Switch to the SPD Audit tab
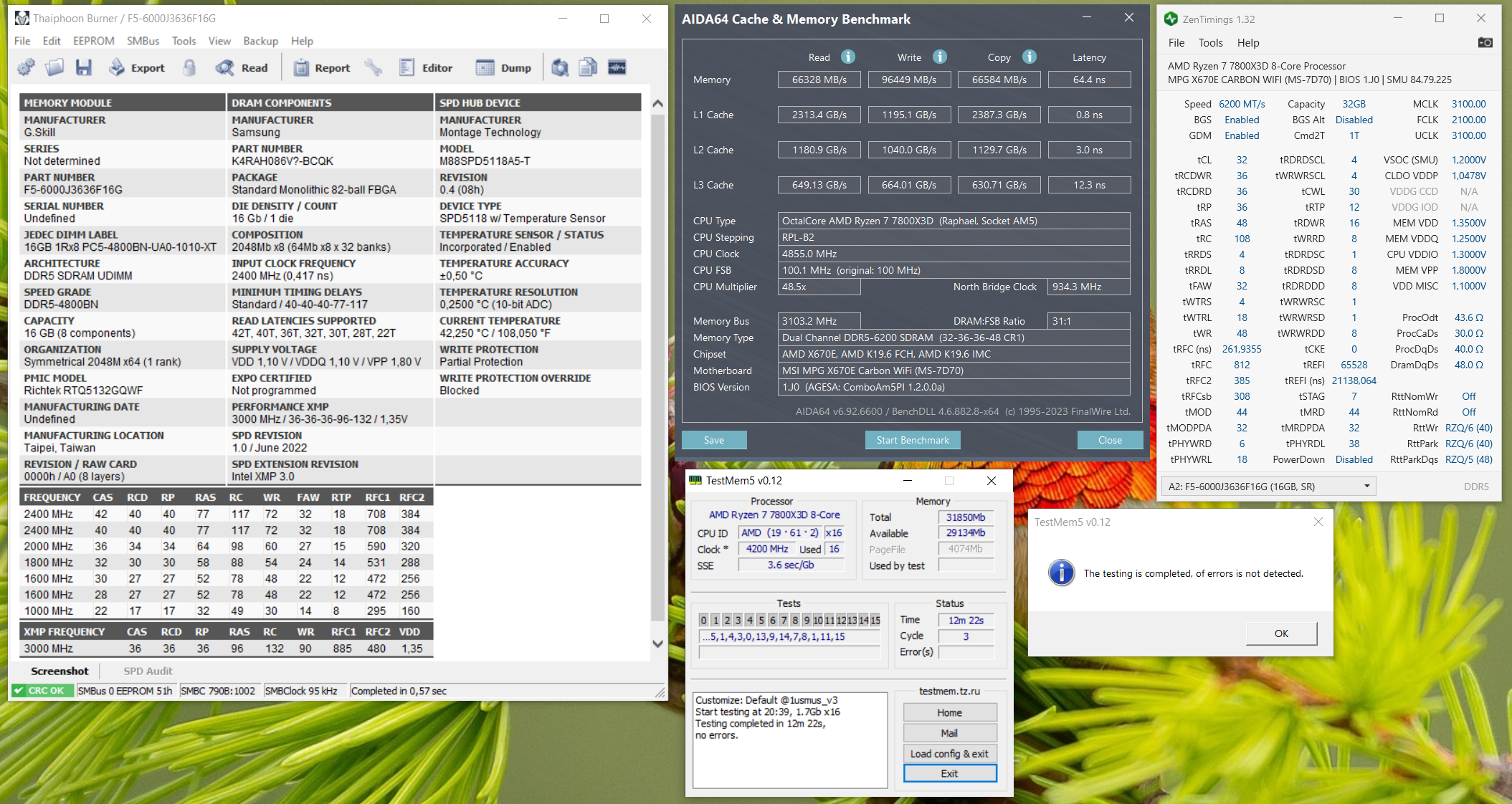 click(148, 671)
